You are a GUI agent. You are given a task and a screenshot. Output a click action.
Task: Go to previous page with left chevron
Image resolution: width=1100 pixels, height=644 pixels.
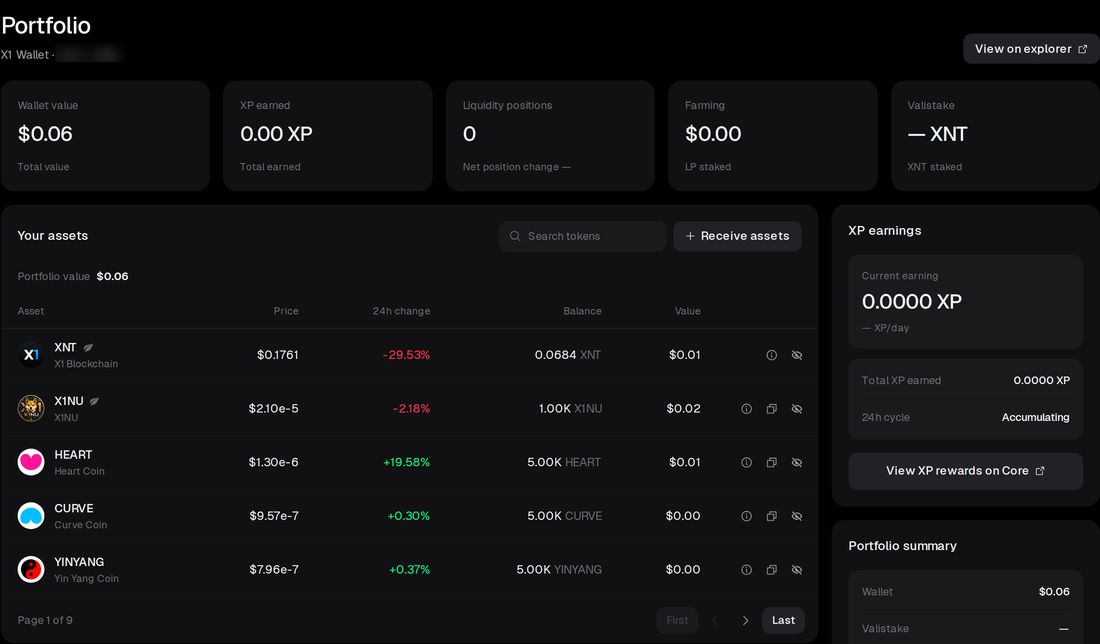tap(715, 620)
